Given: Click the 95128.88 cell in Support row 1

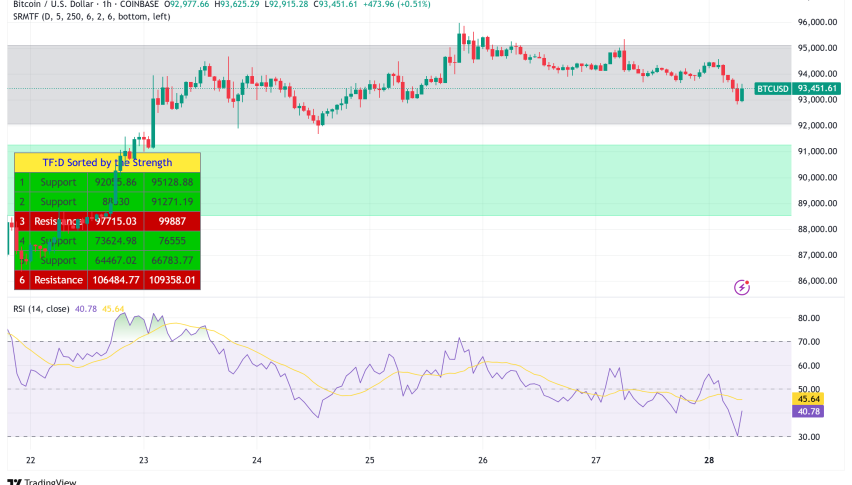Looking at the screenshot, I should (x=172, y=182).
